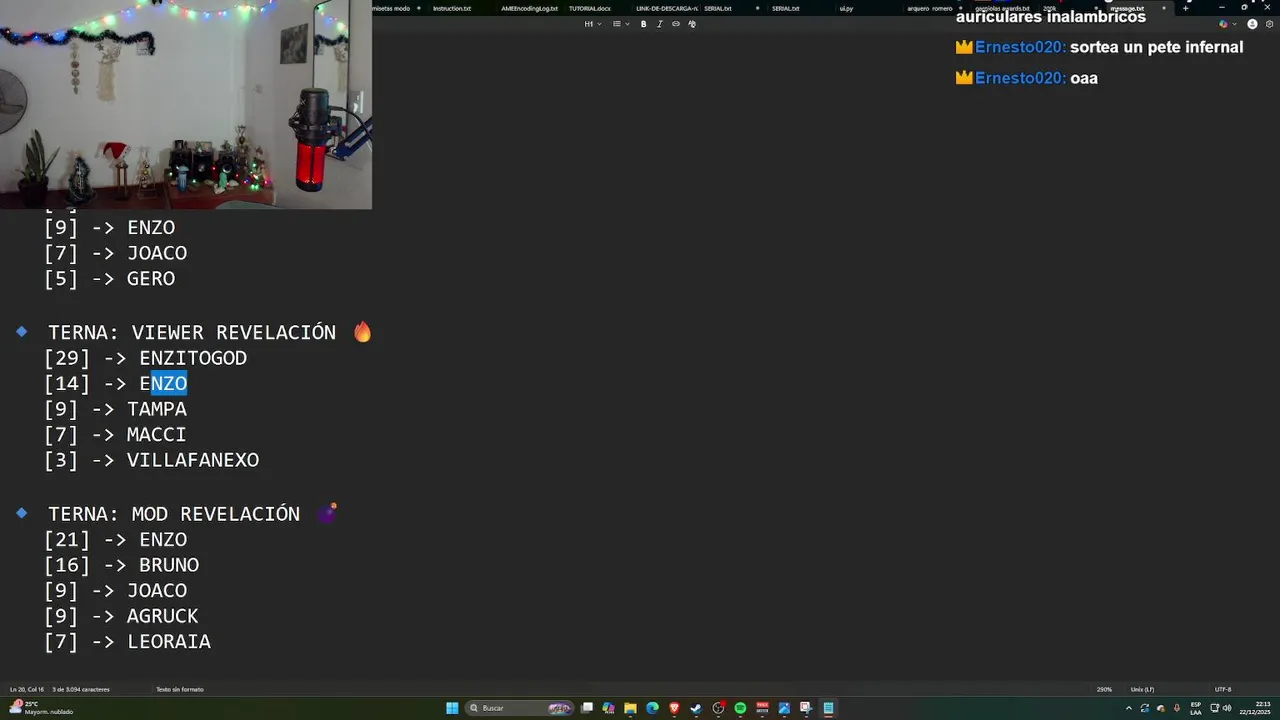Click the heading TERNA: MOD REVELACIÓN
Screen dimensions: 1280x720
pos(173,513)
